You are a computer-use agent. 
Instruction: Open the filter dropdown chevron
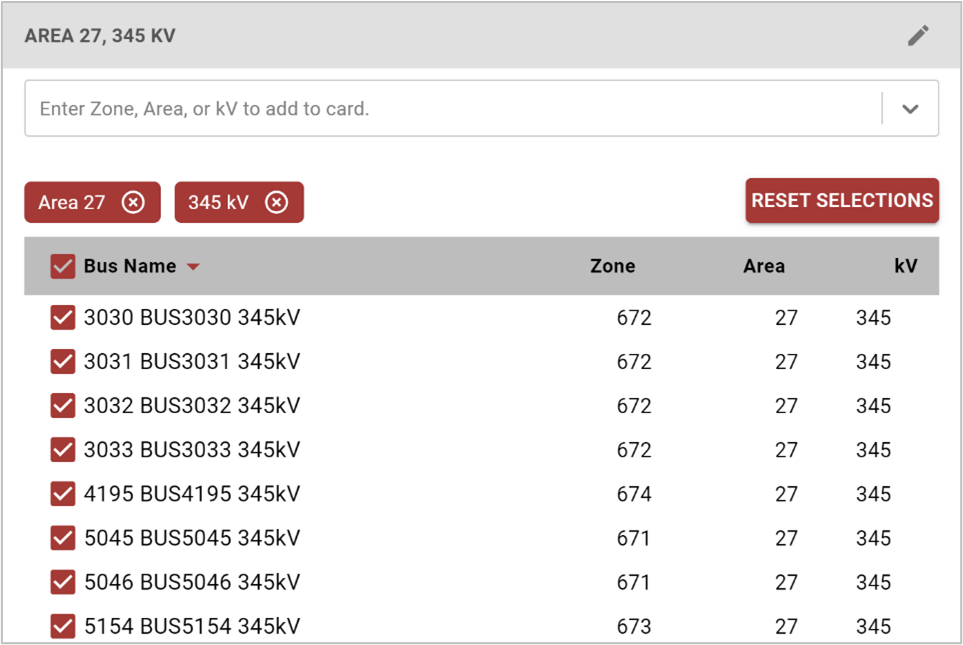[x=910, y=109]
